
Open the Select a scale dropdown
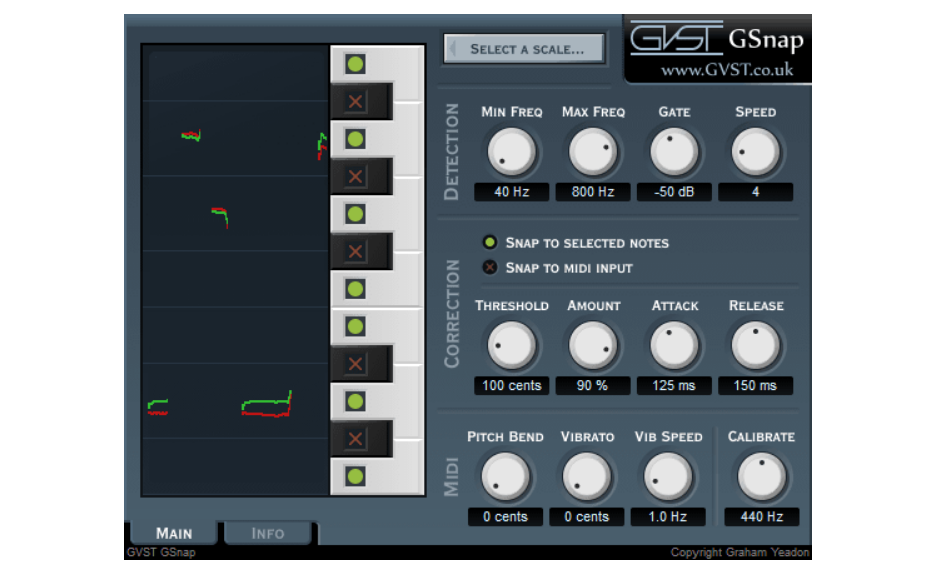(x=524, y=49)
